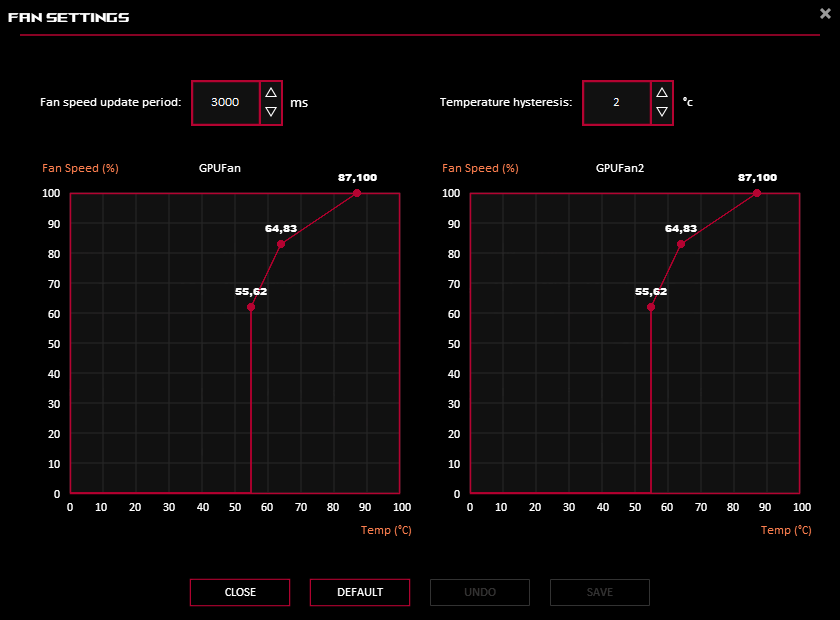This screenshot has width=840, height=620.
Task: Click the fan speed update period field showing 3000
Action: point(226,102)
